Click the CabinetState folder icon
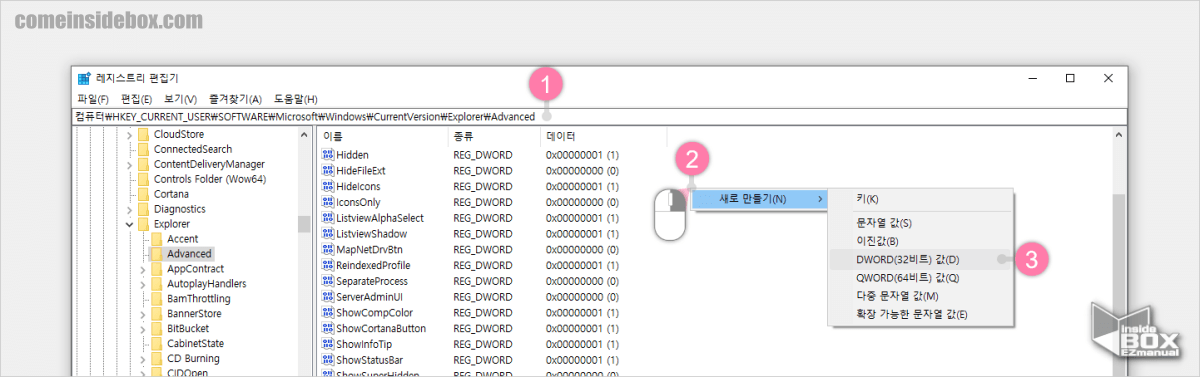 [157, 343]
